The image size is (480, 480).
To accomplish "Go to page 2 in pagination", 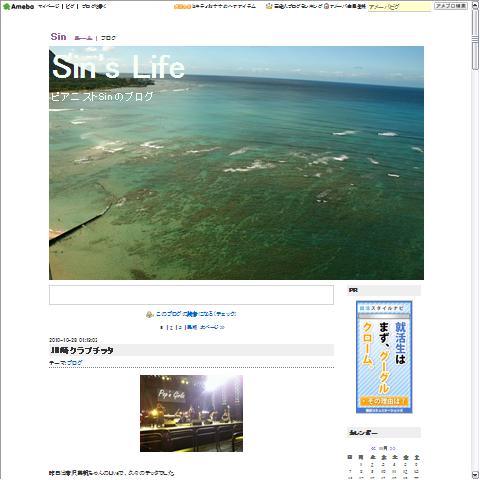I will pos(171,328).
